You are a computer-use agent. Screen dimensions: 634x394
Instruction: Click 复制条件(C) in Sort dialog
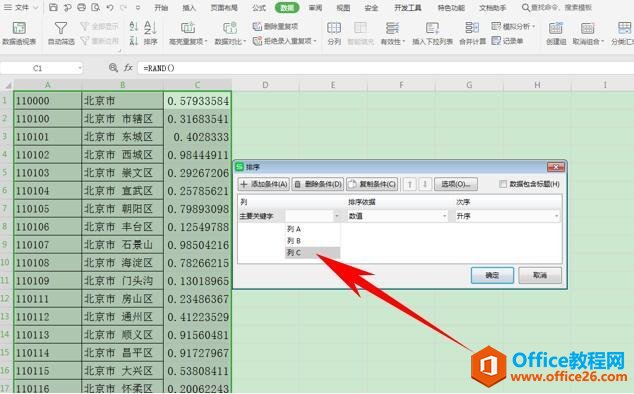tap(372, 184)
